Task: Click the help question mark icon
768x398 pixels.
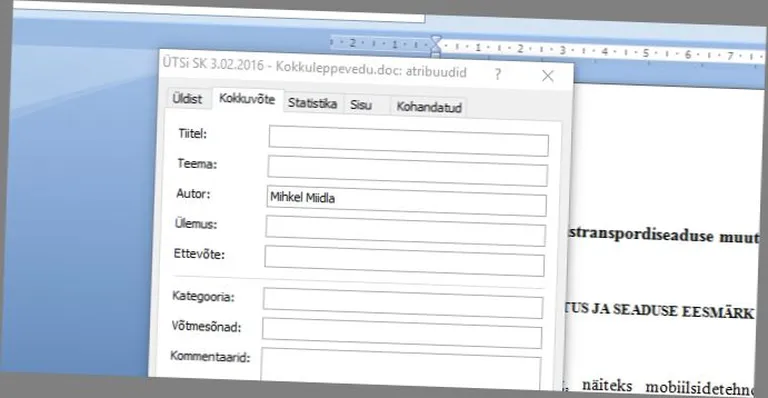Action: pos(498,74)
